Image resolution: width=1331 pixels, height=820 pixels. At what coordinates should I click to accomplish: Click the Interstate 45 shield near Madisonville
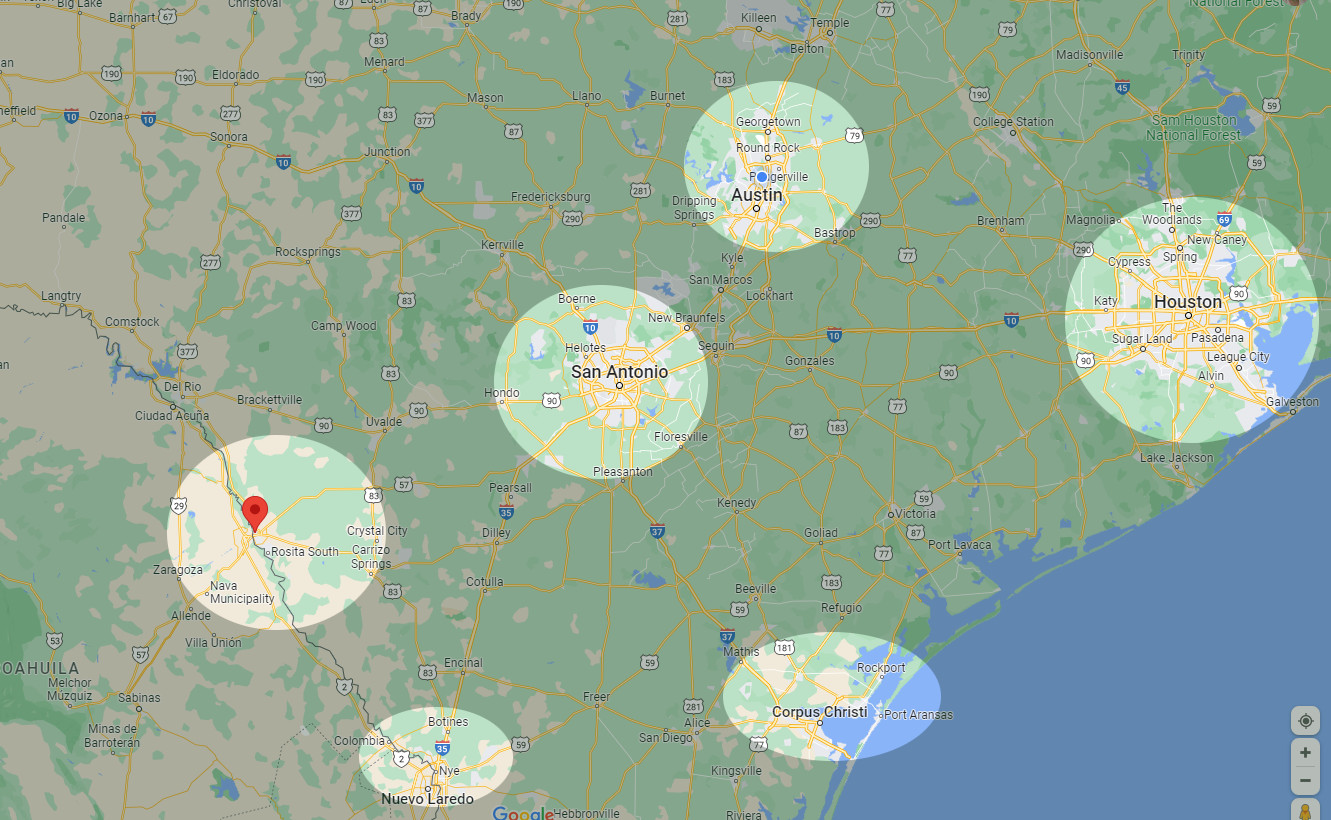tap(1123, 88)
